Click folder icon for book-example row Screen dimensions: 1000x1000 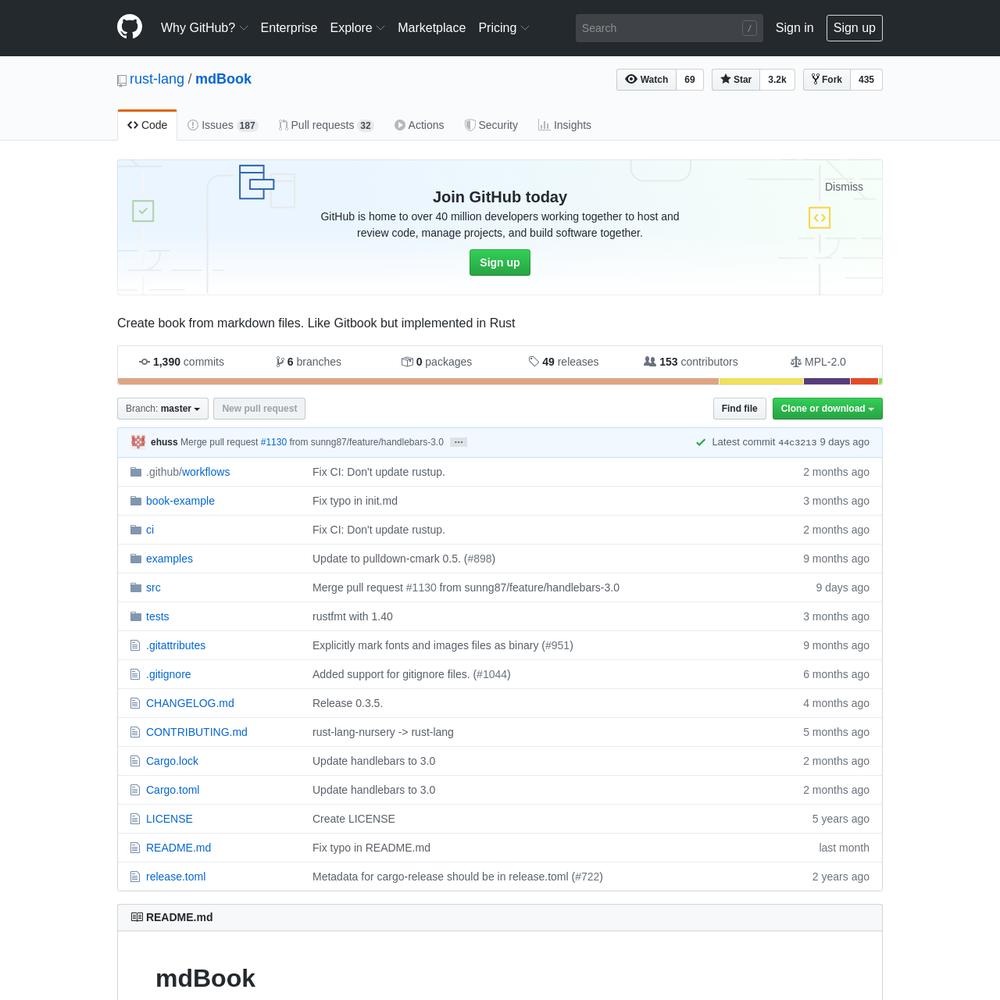135,501
